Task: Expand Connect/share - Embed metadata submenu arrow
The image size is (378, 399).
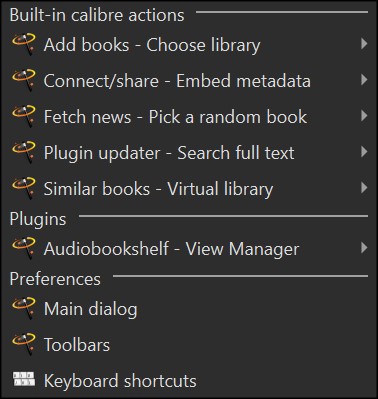Action: (x=364, y=80)
